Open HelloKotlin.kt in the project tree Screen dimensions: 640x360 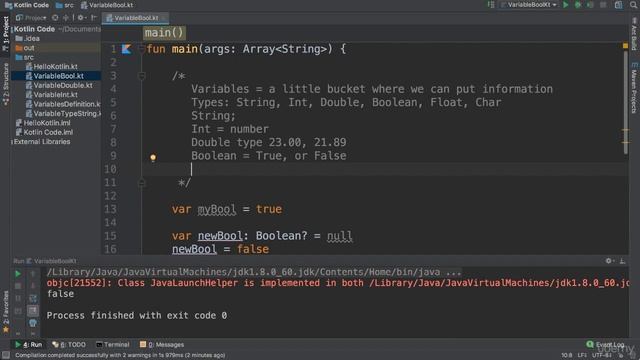(x=51, y=67)
